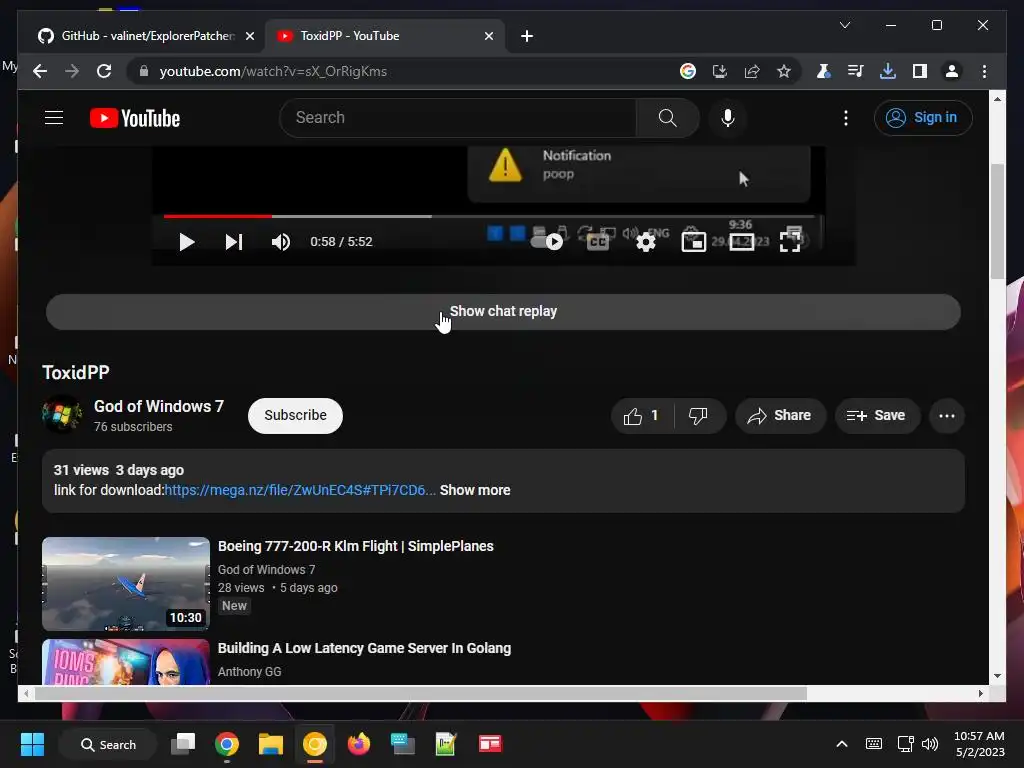Toggle the browser side panel
The height and width of the screenshot is (768, 1024).
point(920,71)
